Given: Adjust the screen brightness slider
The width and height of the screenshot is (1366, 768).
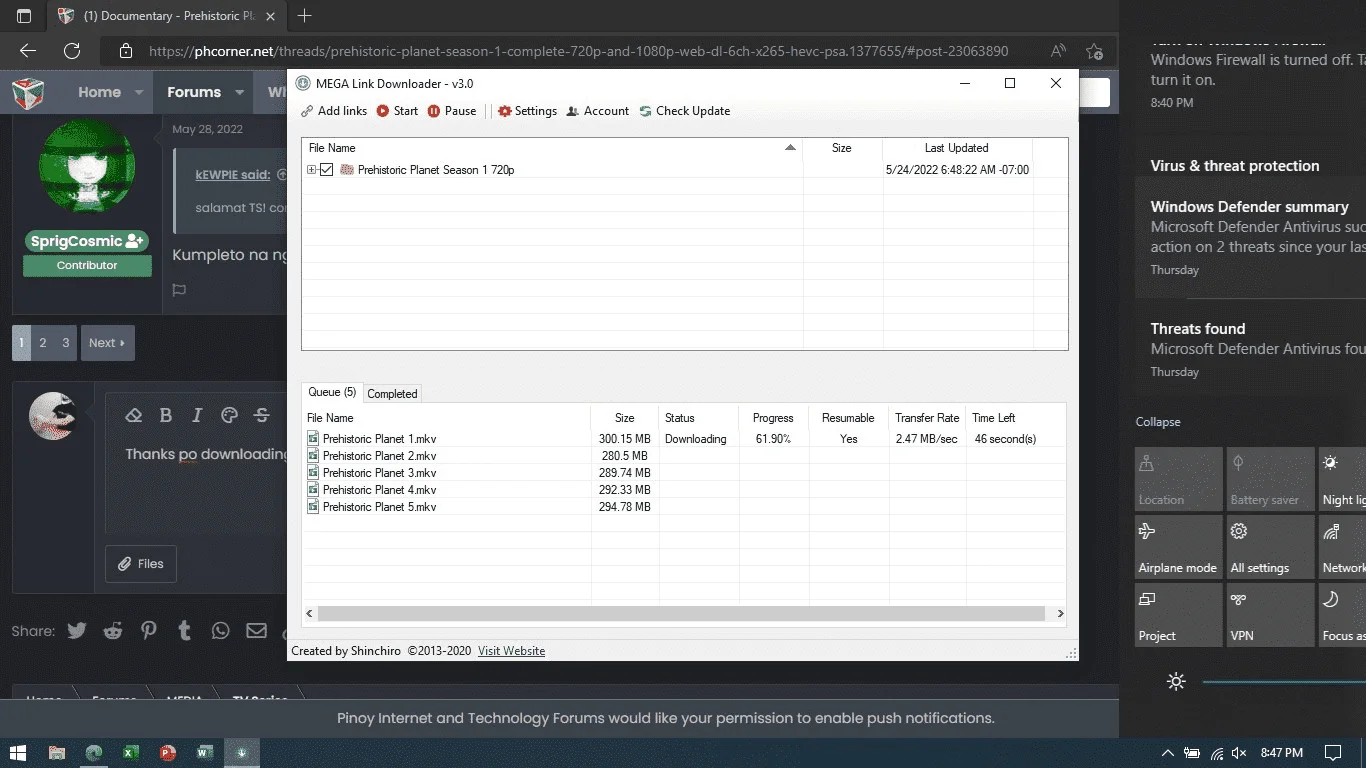Looking at the screenshot, I should [x=1284, y=682].
